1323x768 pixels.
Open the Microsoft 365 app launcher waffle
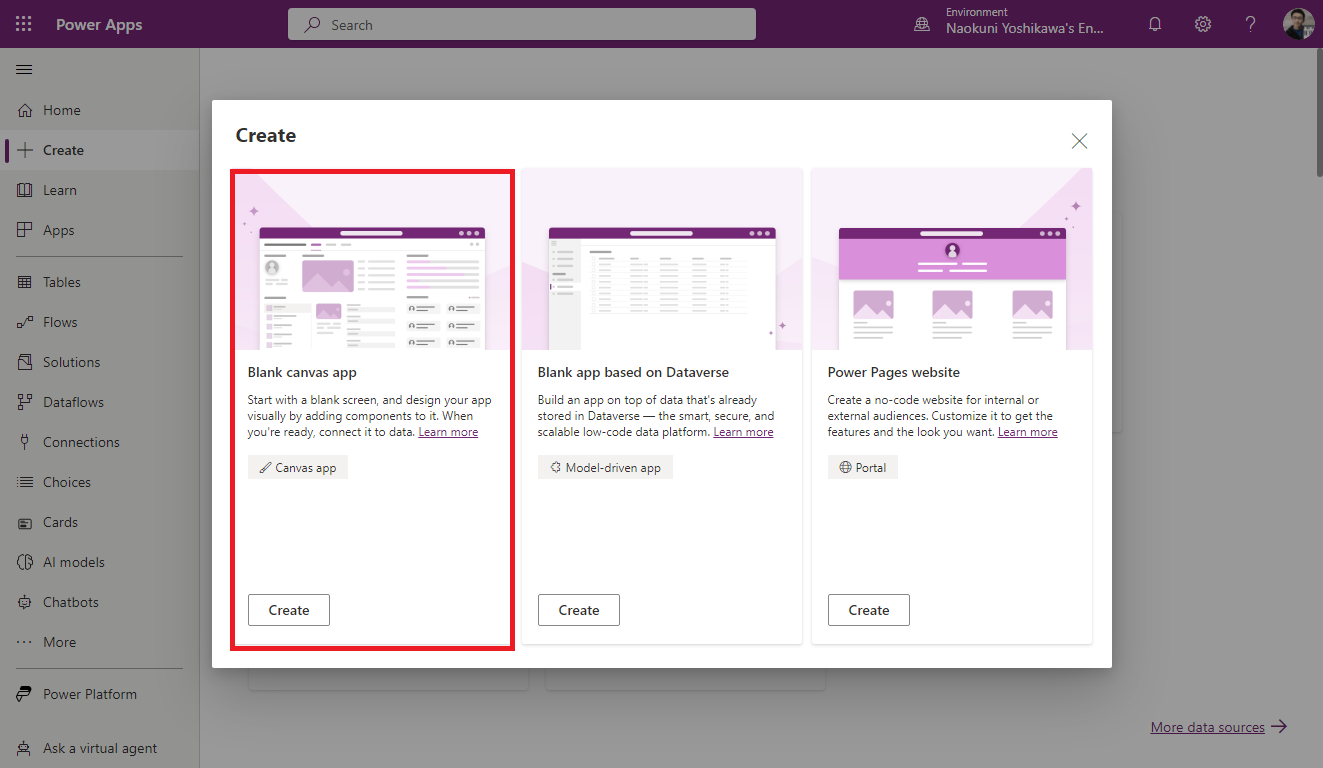pos(23,23)
